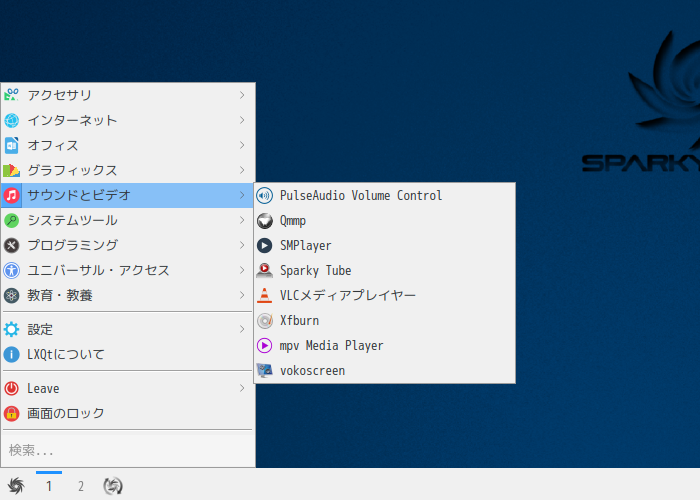Click the アクセサリ category icon
Viewport: 700px width, 500px height.
pos(12,95)
